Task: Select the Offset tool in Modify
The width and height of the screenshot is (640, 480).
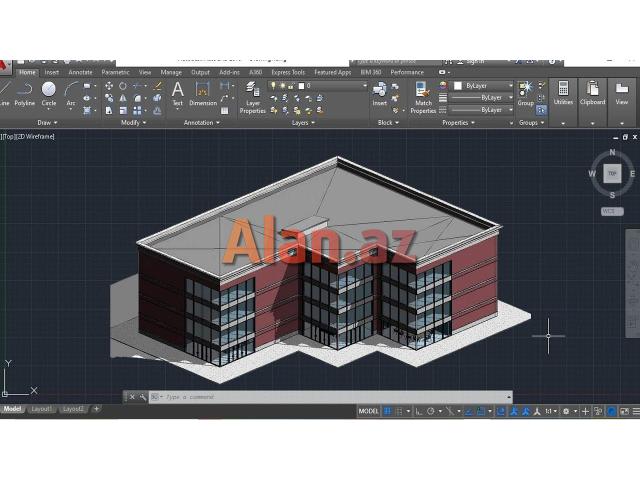Action: point(157,110)
